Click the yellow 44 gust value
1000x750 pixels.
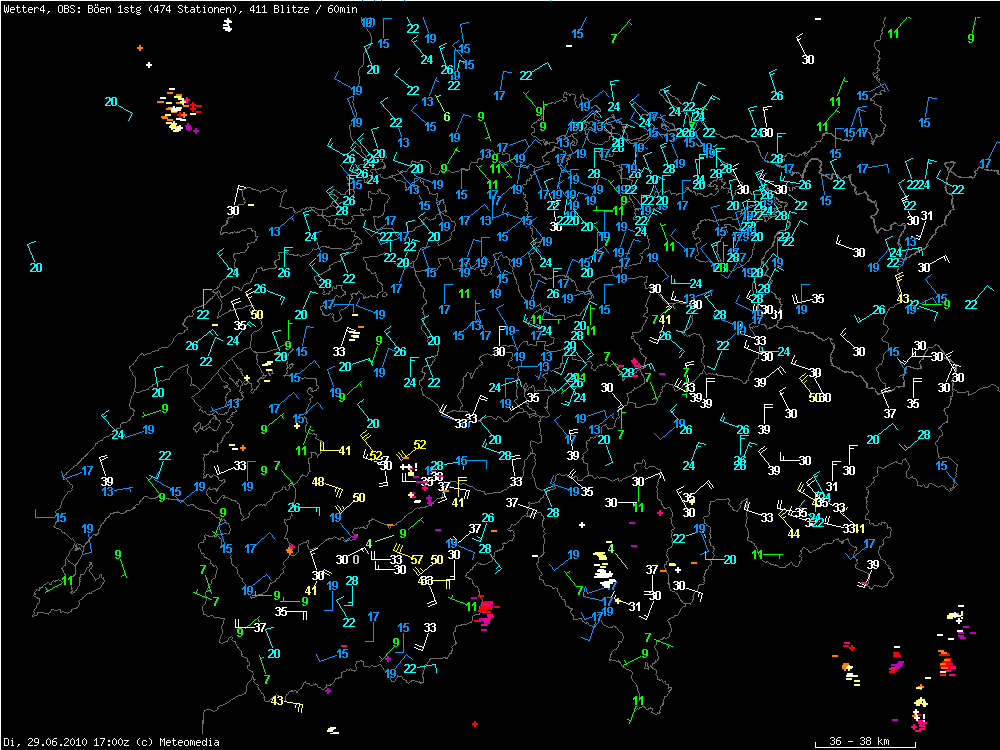pos(794,534)
